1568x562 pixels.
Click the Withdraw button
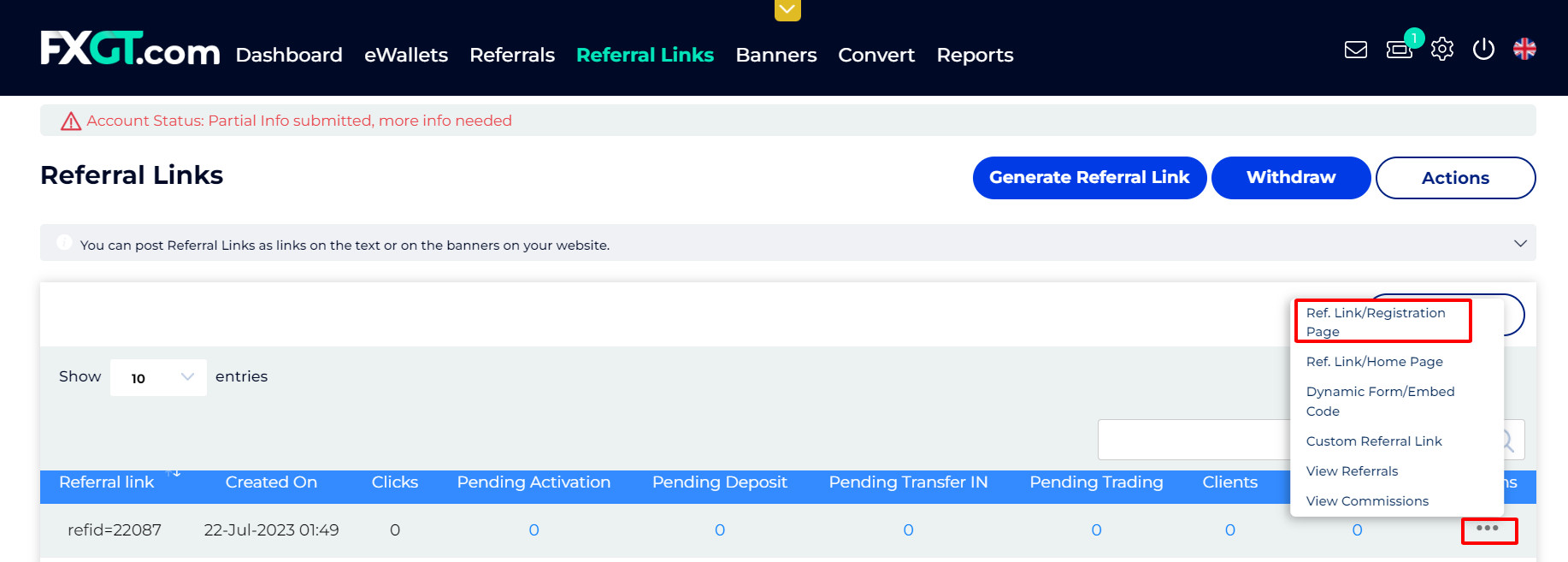point(1290,178)
